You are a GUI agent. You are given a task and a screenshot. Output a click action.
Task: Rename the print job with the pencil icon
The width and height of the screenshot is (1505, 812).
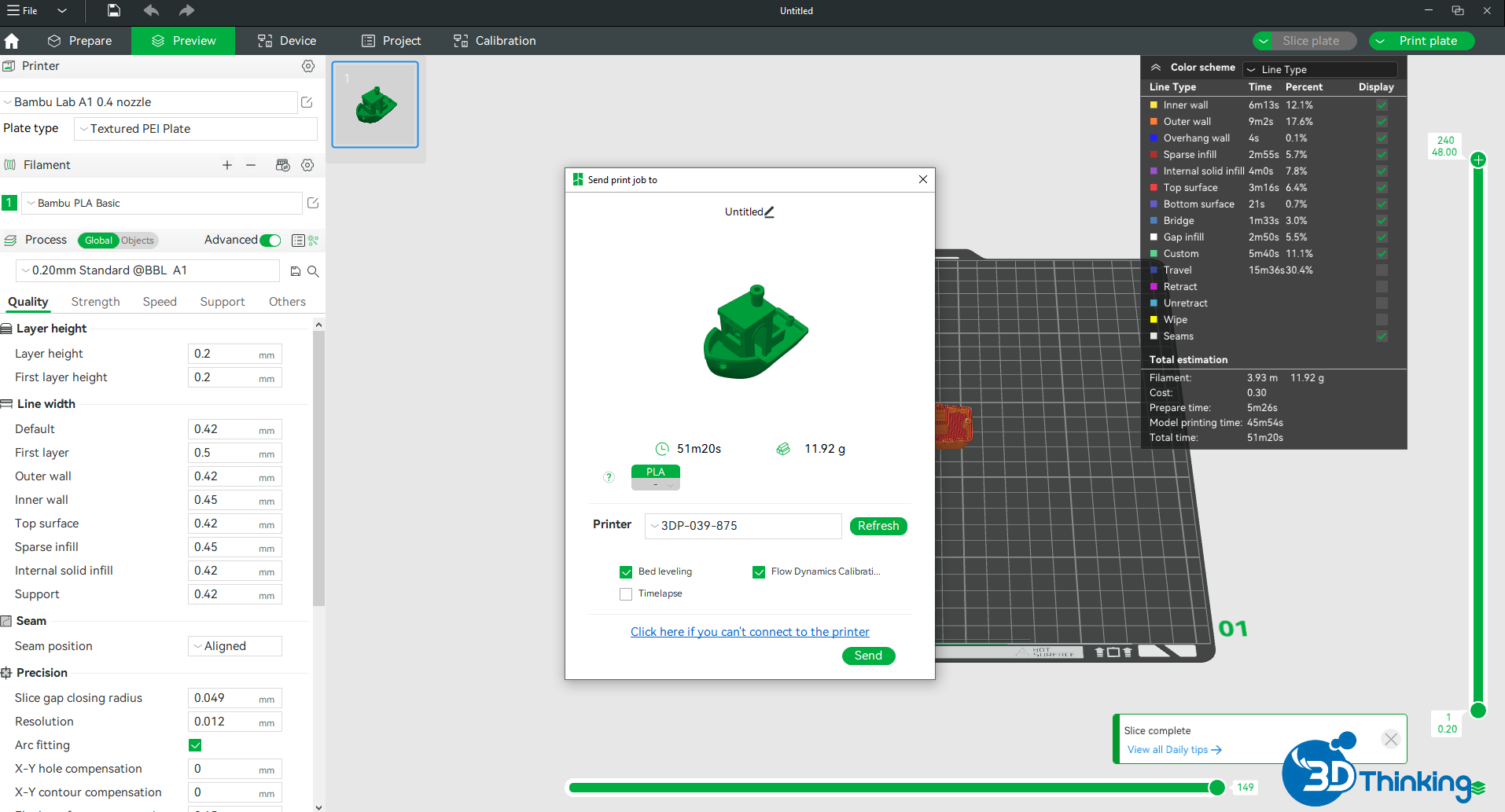click(x=769, y=211)
